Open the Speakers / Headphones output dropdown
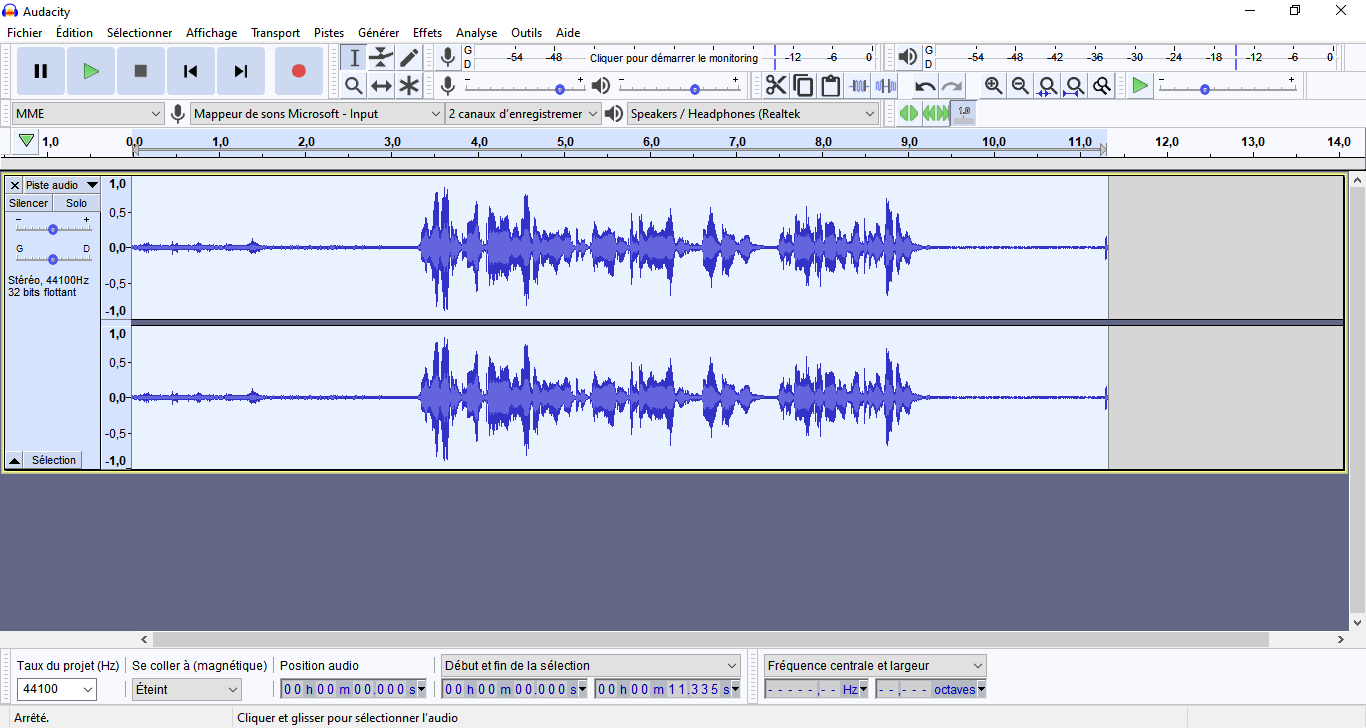This screenshot has height=728, width=1366. [x=753, y=114]
